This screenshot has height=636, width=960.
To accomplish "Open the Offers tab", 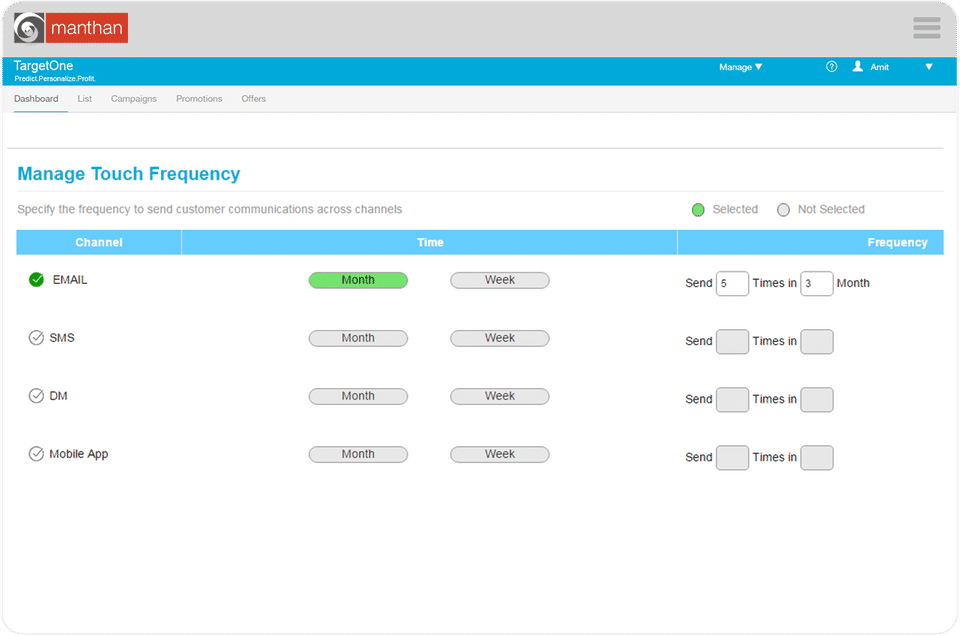I will click(253, 99).
